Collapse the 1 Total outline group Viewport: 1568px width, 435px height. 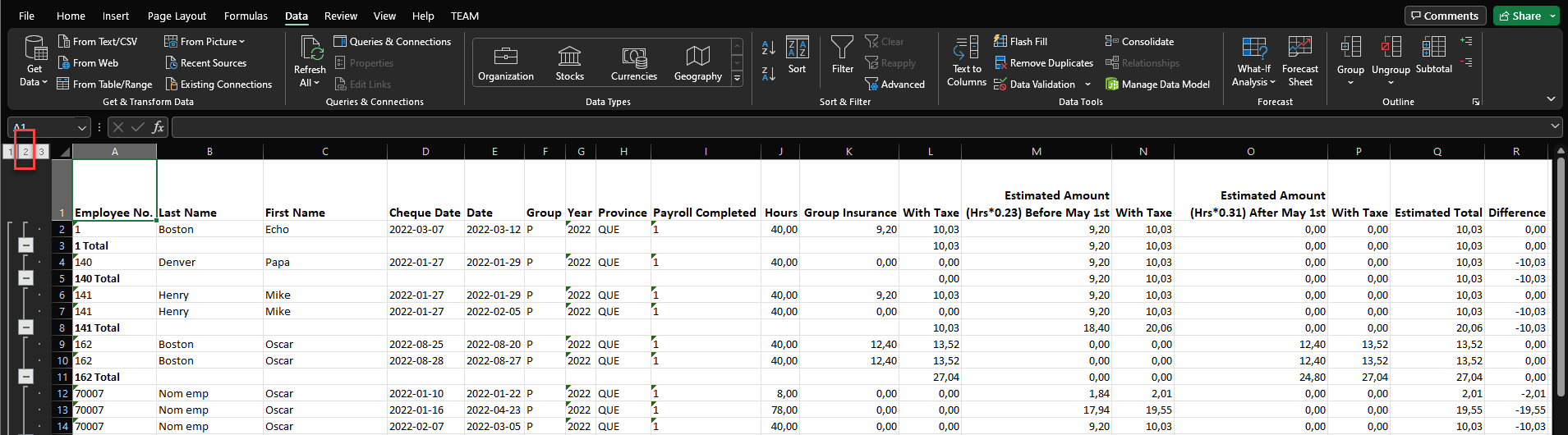click(x=25, y=245)
